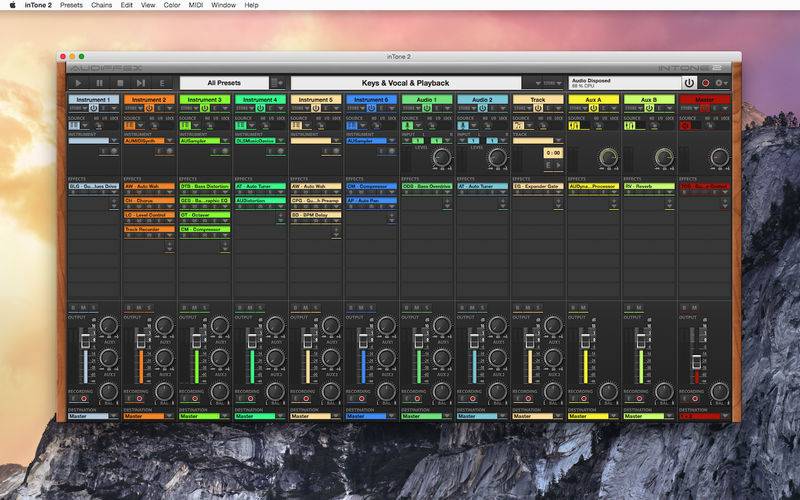This screenshot has height=500, width=800.
Task: Open the Presets menu
Action: pyautogui.click(x=71, y=5)
